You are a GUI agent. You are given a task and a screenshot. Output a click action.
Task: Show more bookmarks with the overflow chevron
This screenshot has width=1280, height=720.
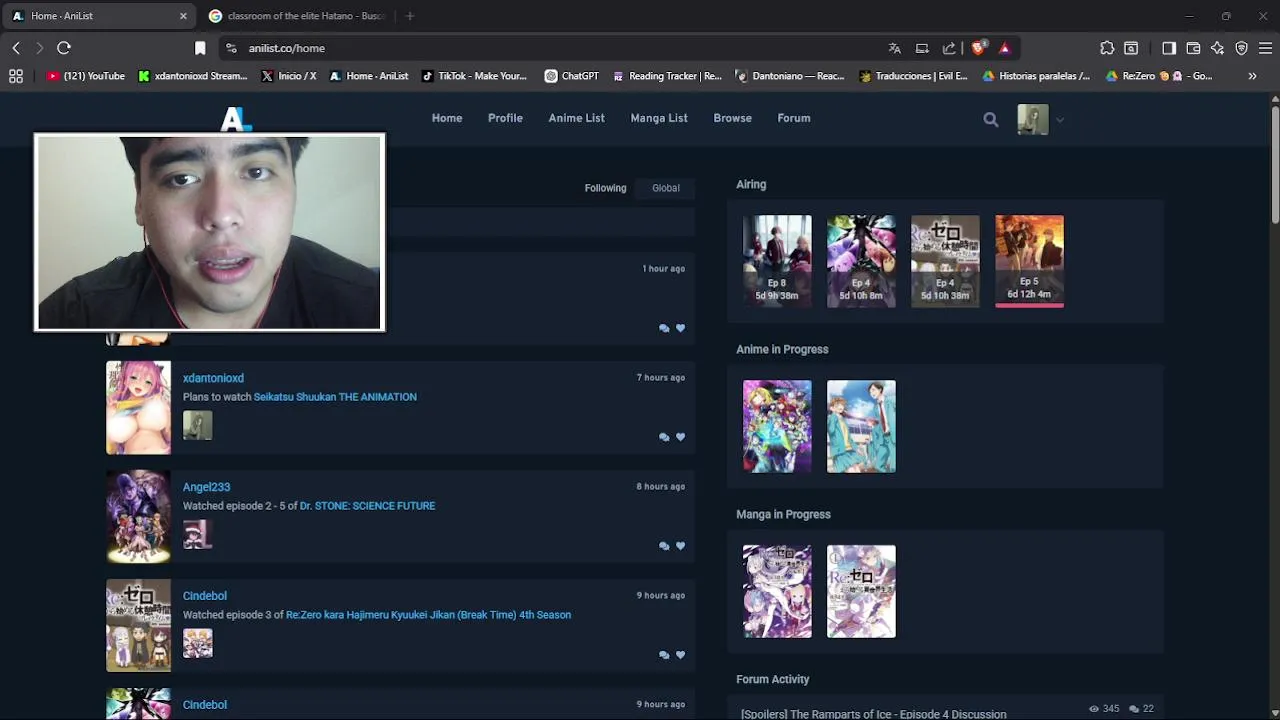click(1252, 76)
